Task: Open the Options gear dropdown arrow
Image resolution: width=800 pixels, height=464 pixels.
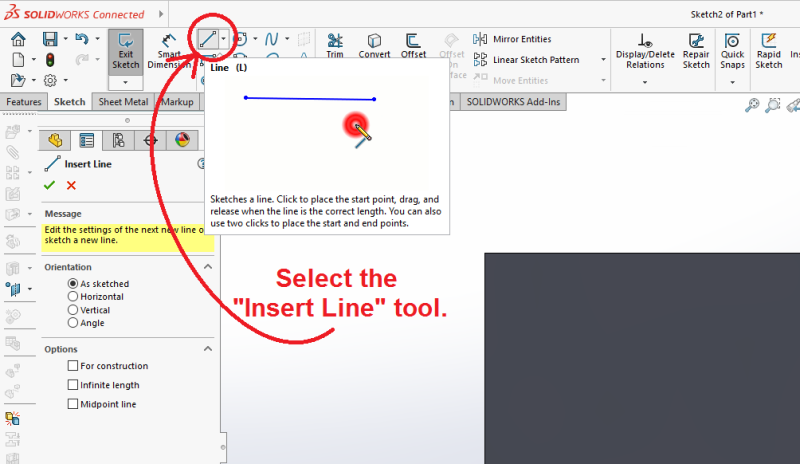Action: [65, 80]
